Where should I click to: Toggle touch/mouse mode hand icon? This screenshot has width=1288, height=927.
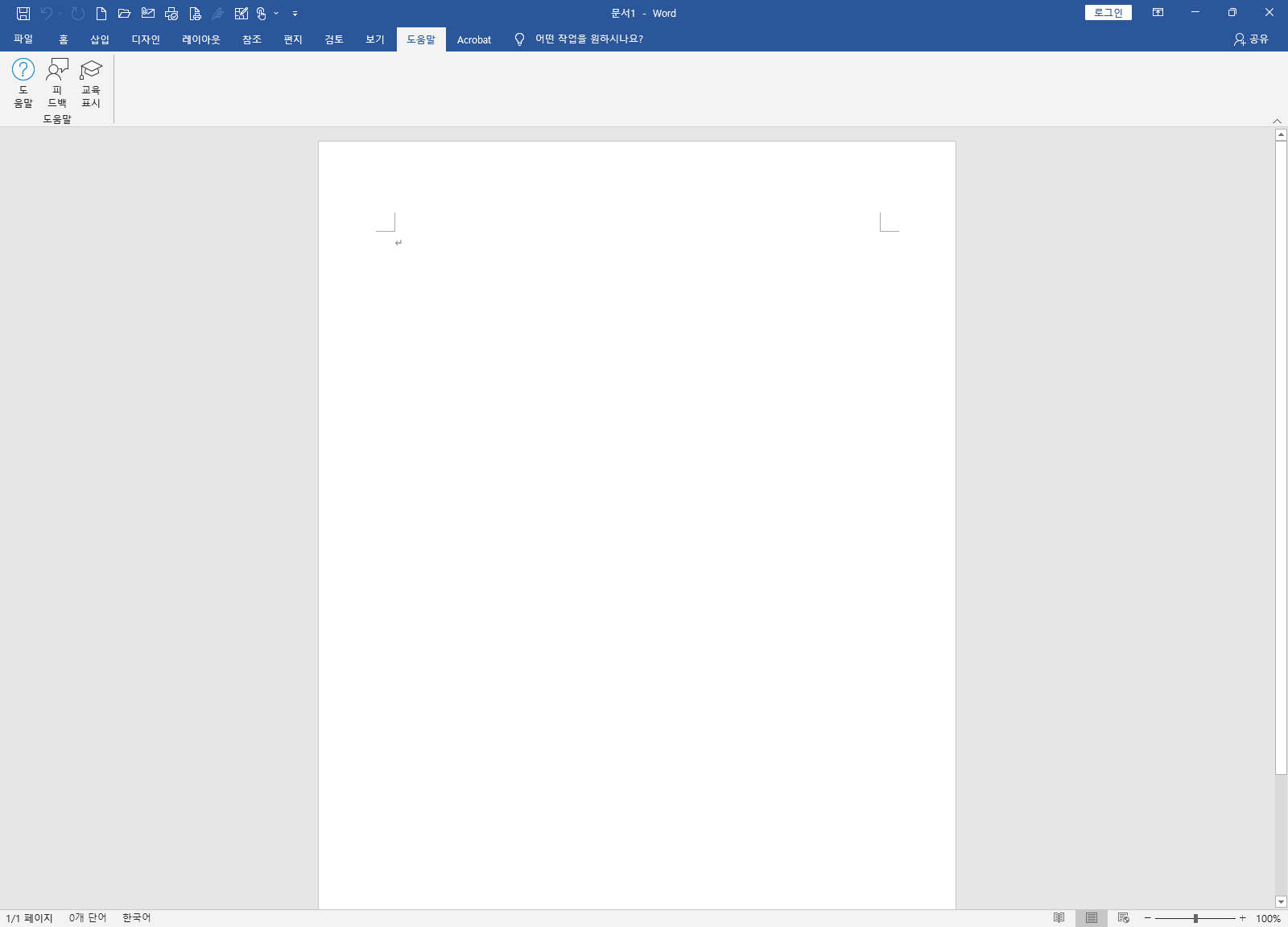(x=262, y=13)
